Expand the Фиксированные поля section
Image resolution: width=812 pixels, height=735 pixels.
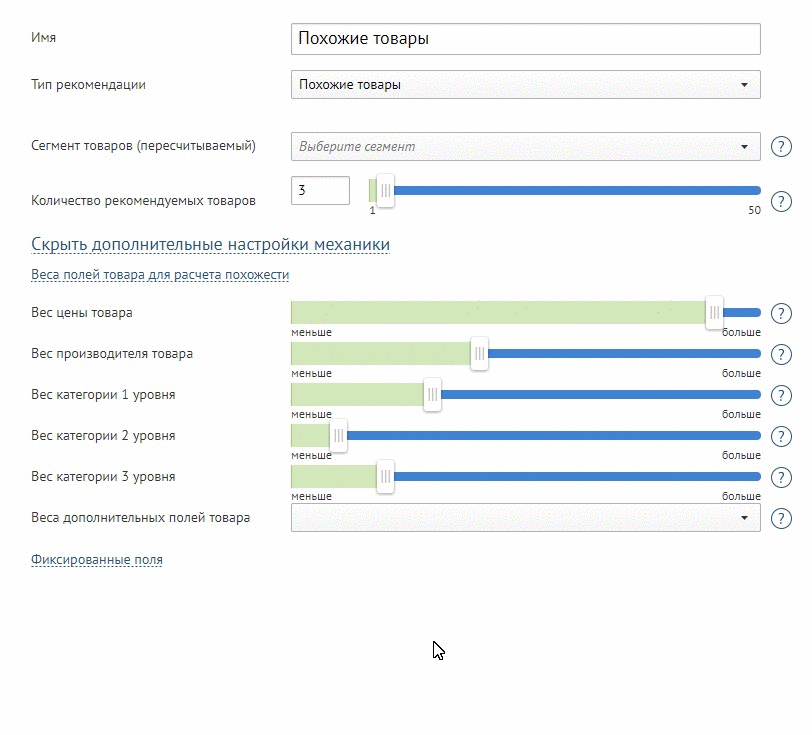tap(97, 559)
